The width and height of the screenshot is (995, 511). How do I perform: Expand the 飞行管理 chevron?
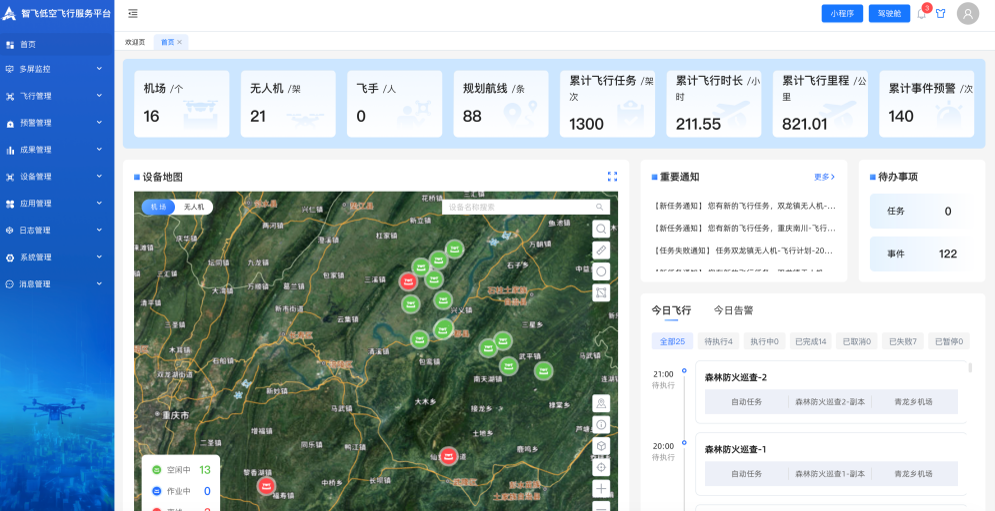coord(99,95)
